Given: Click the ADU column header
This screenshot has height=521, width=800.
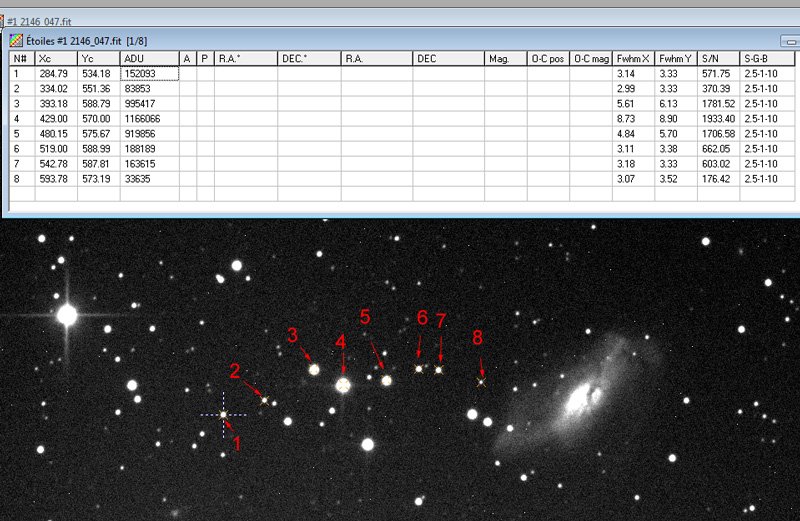Looking at the screenshot, I should point(149,59).
